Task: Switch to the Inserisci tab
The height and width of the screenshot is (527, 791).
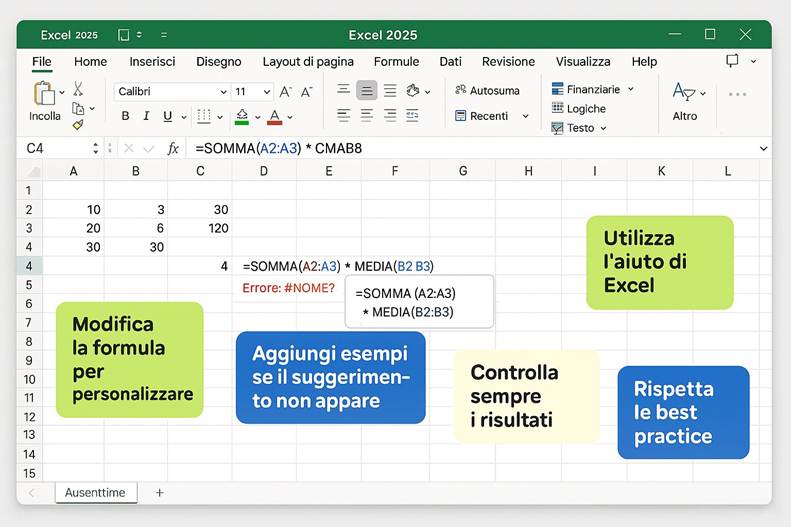Action: (x=152, y=62)
